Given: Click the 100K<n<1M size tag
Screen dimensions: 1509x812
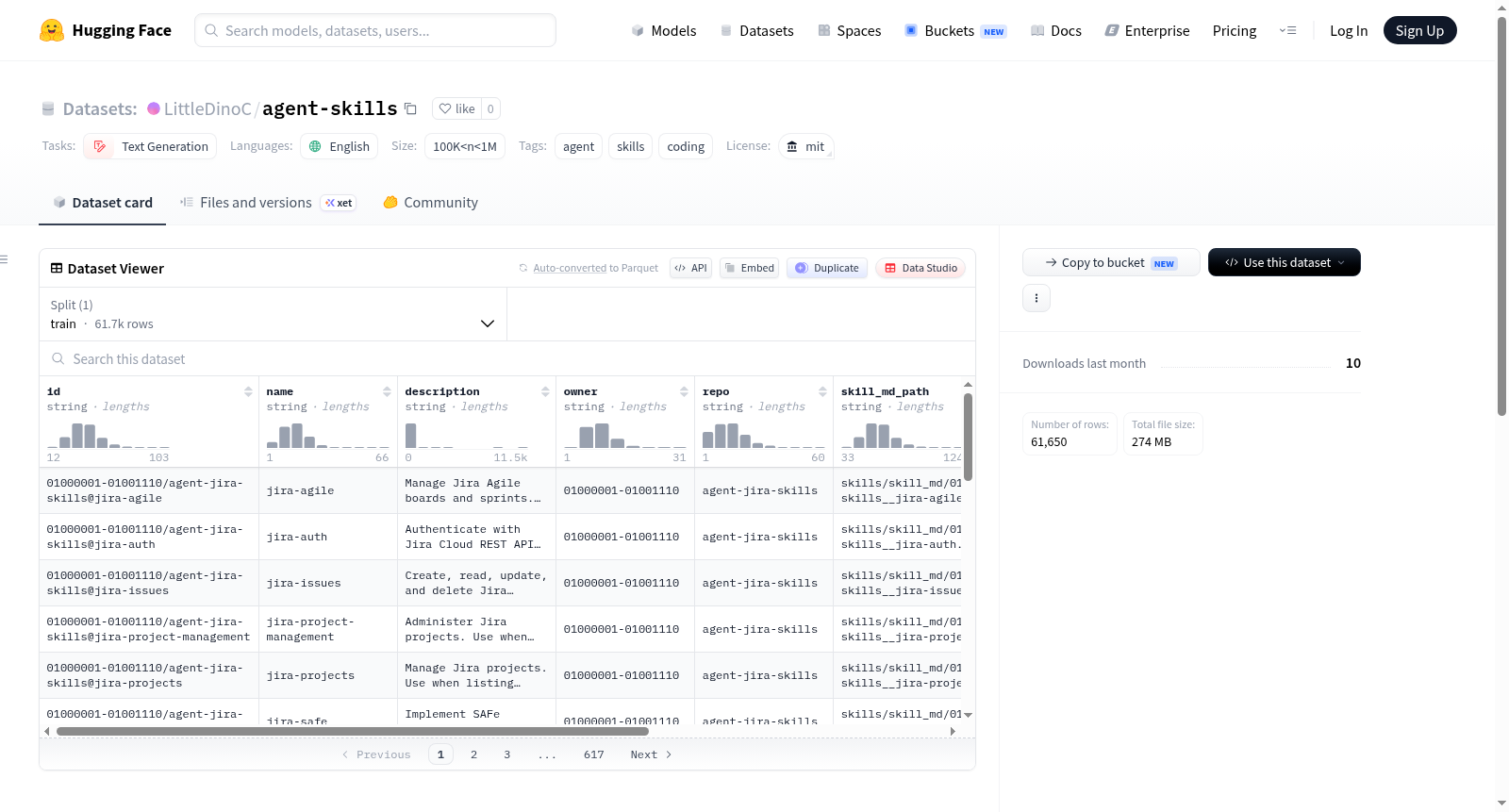Looking at the screenshot, I should coord(465,146).
